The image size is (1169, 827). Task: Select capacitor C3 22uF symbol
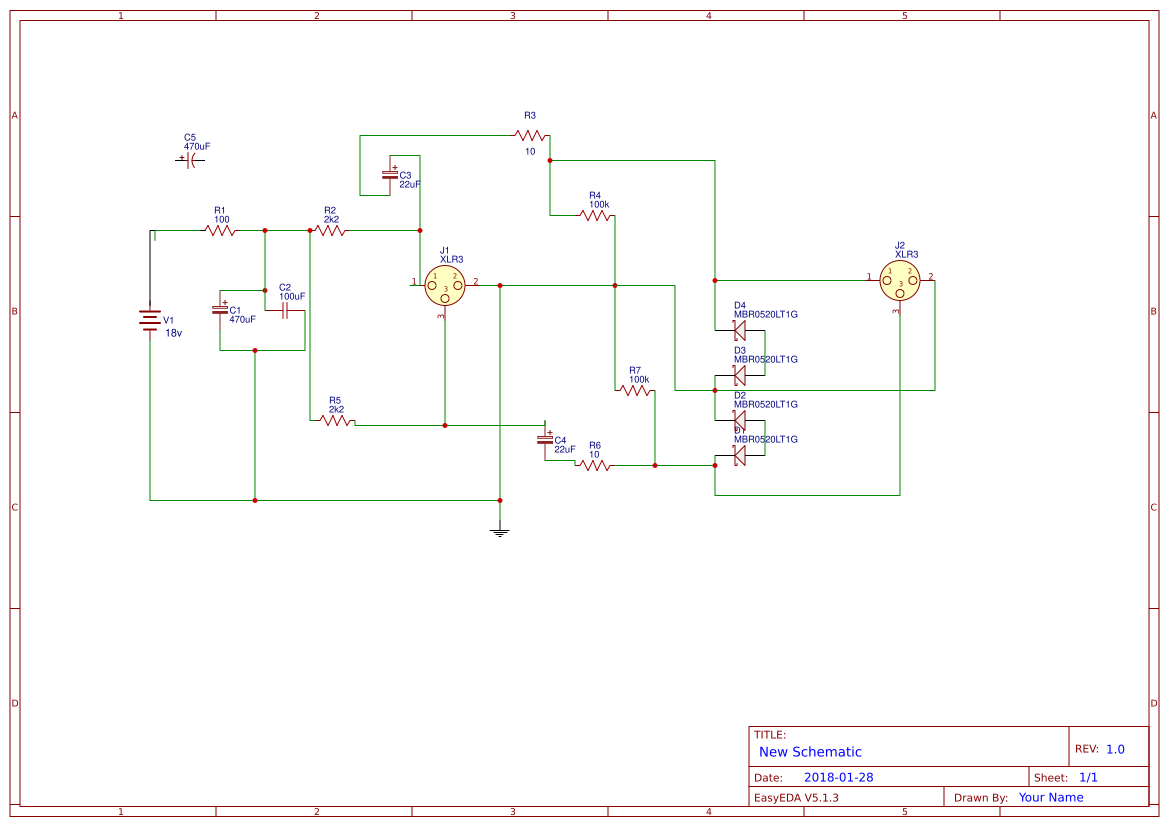(x=390, y=173)
